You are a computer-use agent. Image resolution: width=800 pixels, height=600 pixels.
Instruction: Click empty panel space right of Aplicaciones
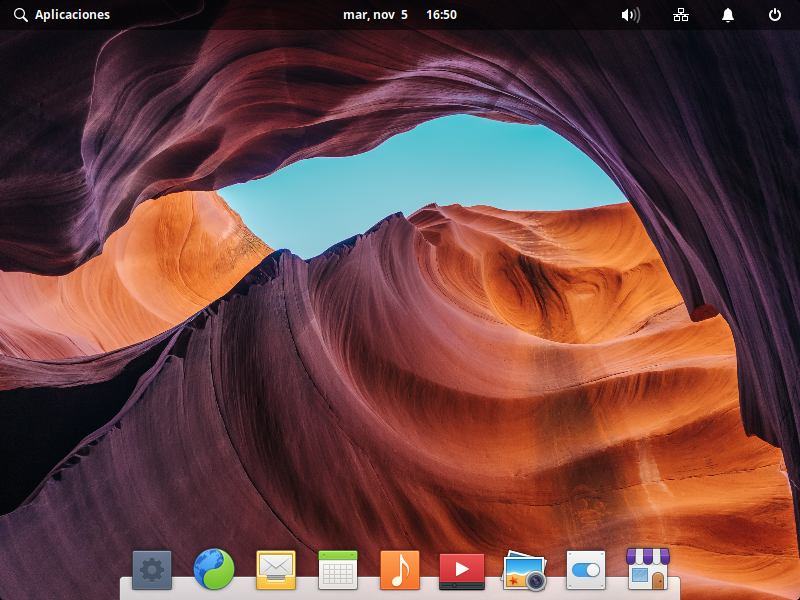click(220, 15)
